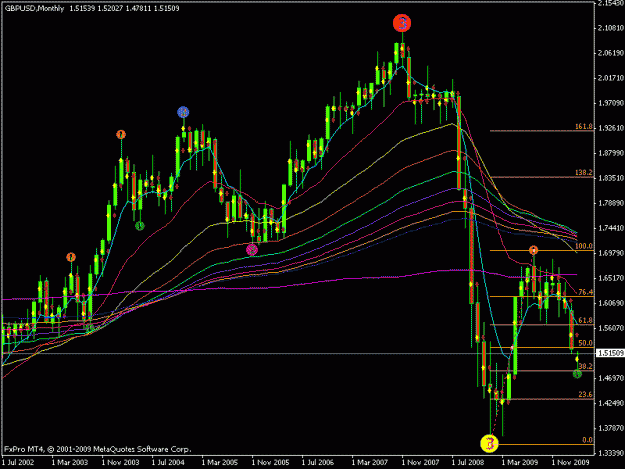
Task: Click the 1.33390 price axis label
Action: tap(611, 453)
